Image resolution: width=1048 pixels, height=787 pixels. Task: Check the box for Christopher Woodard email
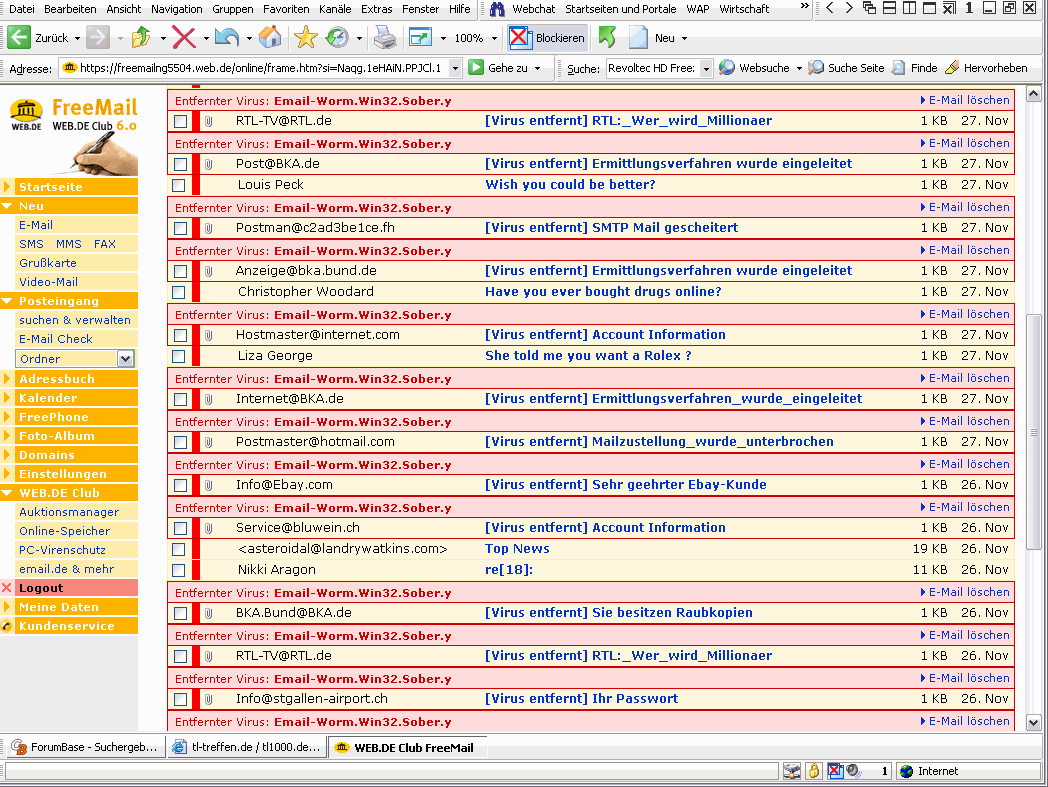coord(178,292)
